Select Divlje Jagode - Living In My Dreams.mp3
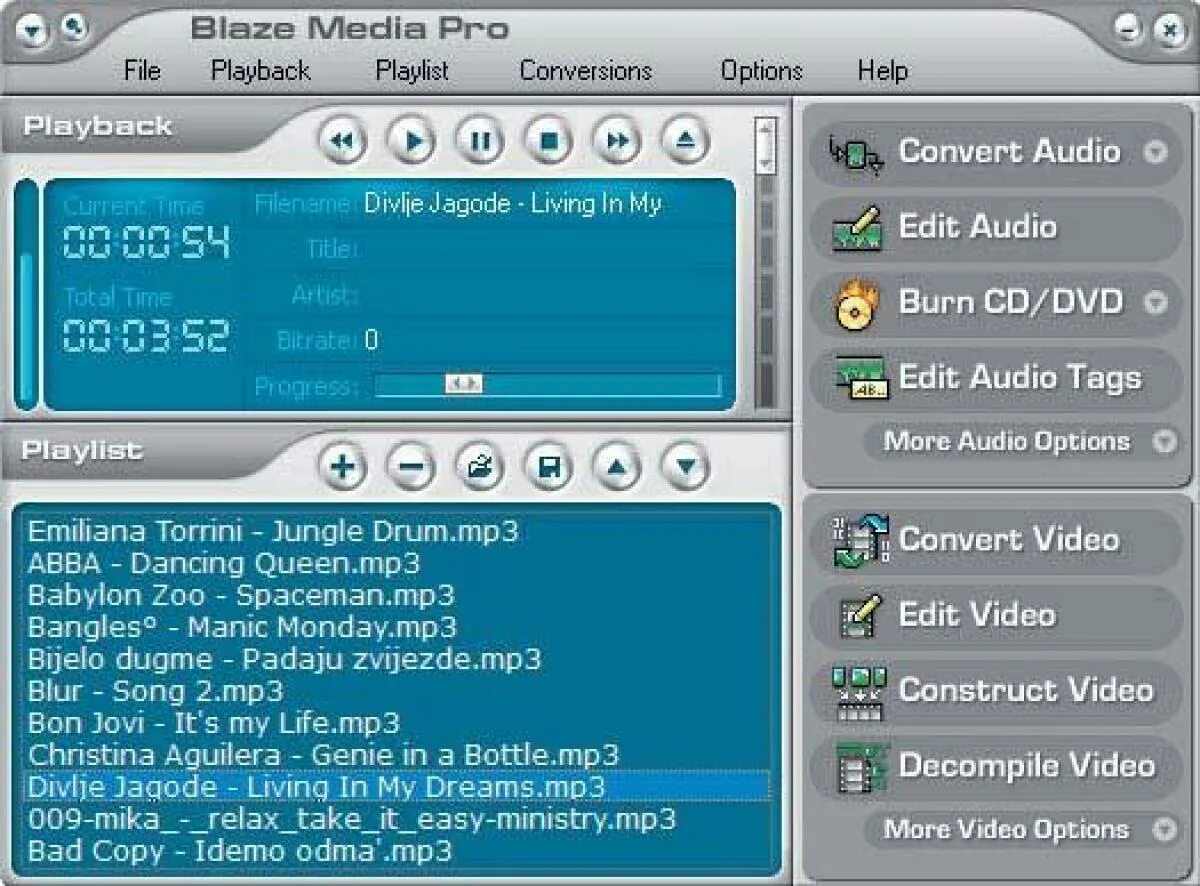This screenshot has width=1200, height=886. [397, 786]
